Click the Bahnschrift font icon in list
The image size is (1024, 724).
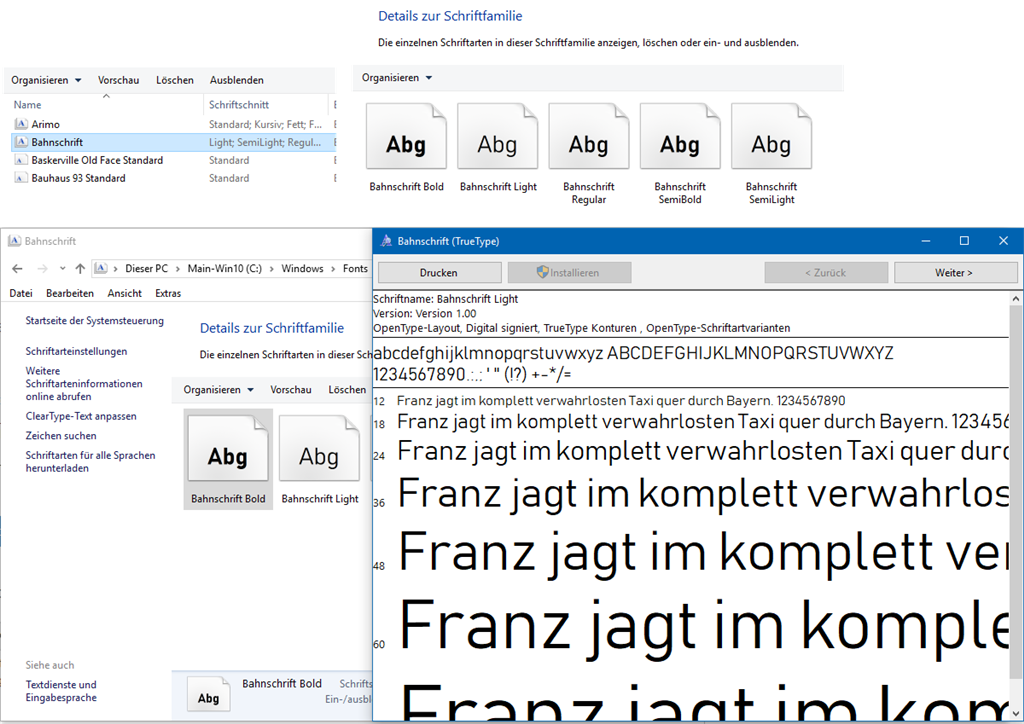21,142
